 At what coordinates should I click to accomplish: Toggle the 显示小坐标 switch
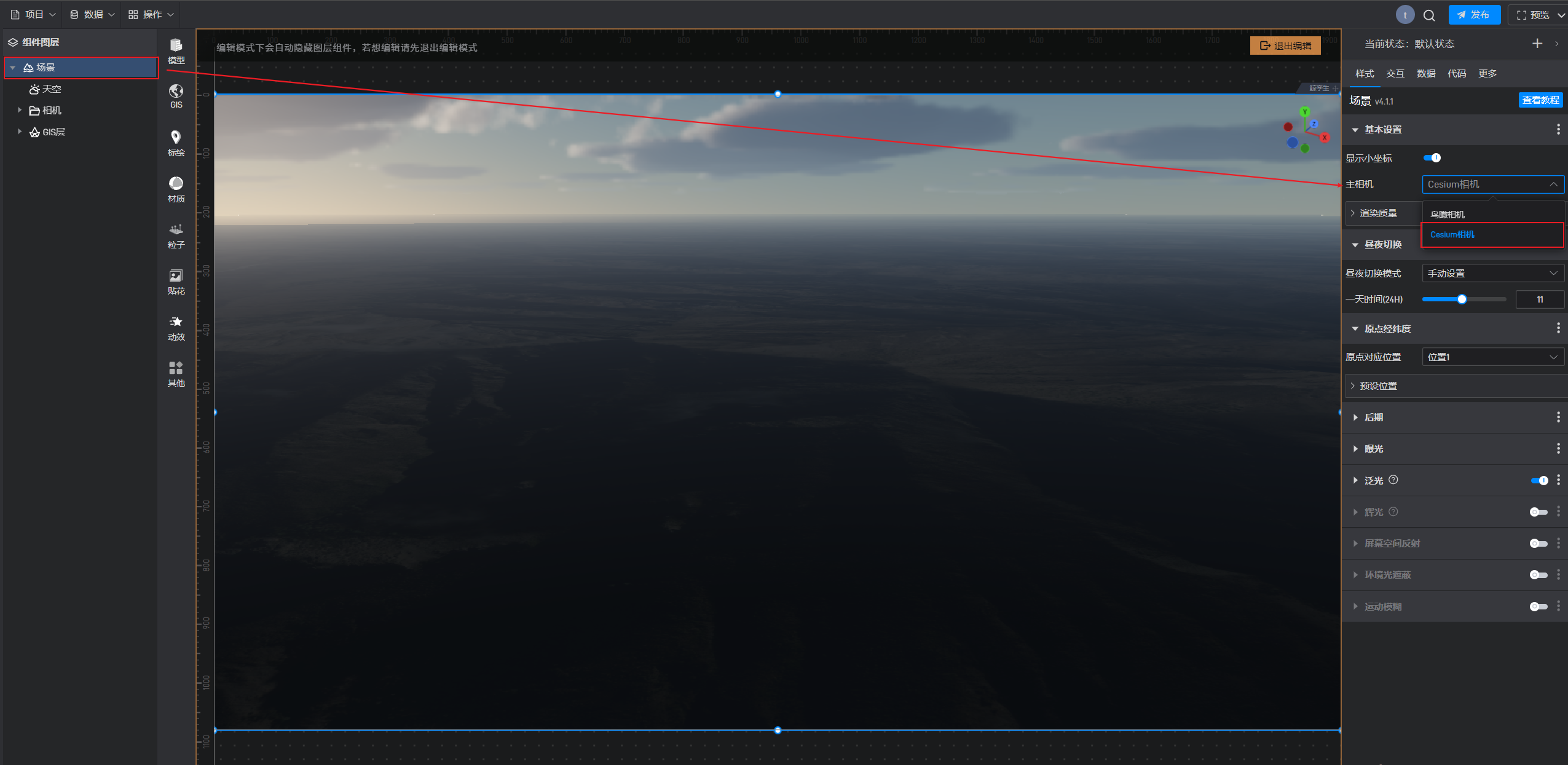[1432, 158]
